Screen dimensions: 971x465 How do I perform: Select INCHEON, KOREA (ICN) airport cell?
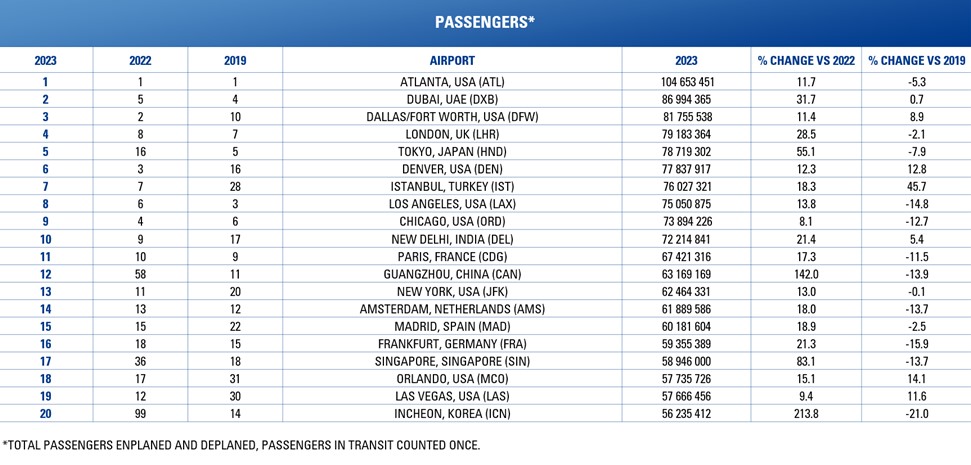452,414
